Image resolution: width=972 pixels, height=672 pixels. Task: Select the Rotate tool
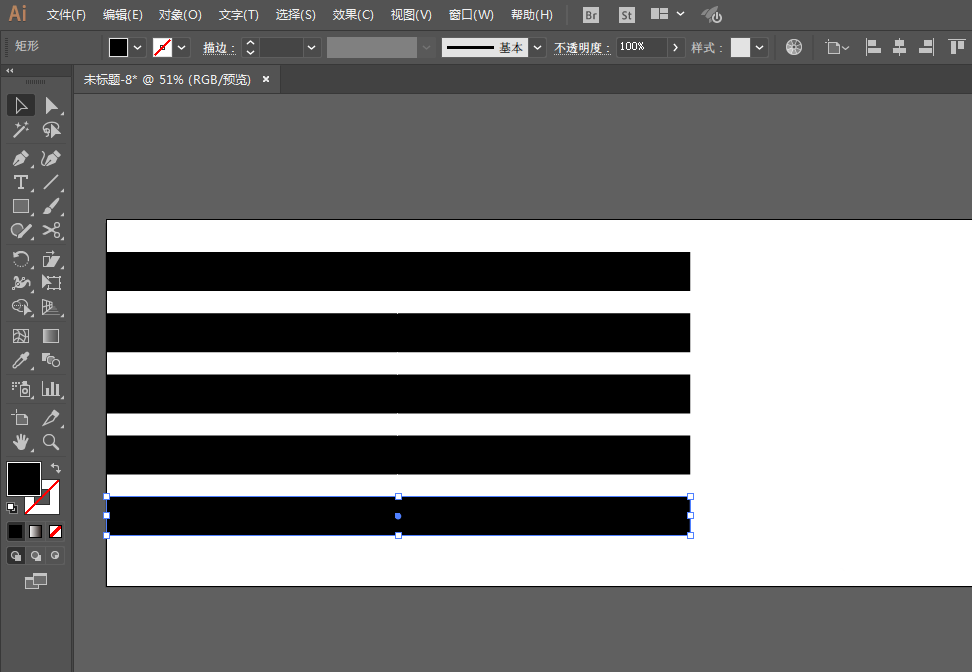[20, 259]
